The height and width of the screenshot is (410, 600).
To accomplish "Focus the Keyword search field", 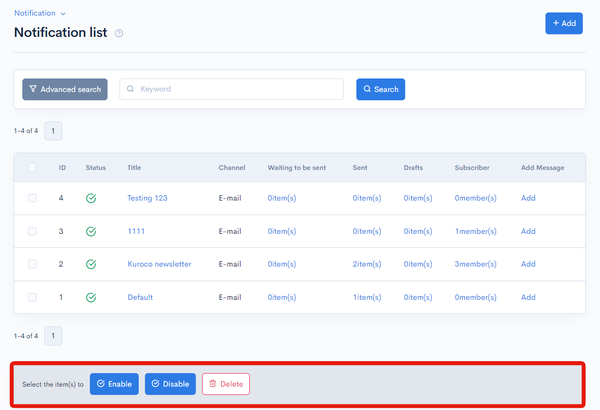I will pos(232,89).
